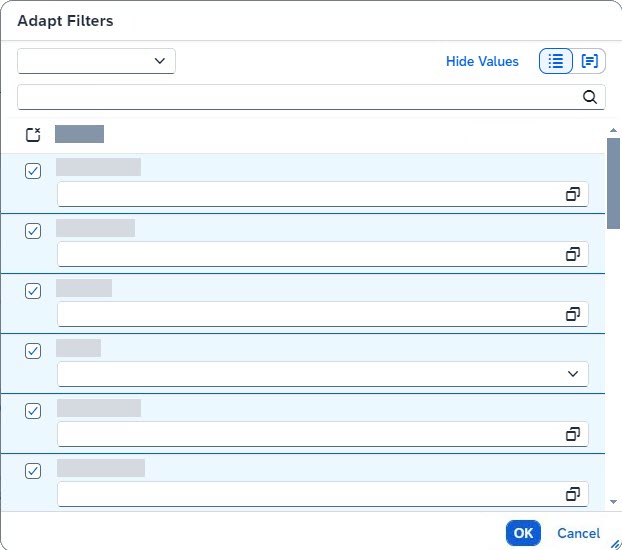Screen dimensions: 622x550
Task: Open the dropdown at top left of dialog
Action: tap(97, 61)
